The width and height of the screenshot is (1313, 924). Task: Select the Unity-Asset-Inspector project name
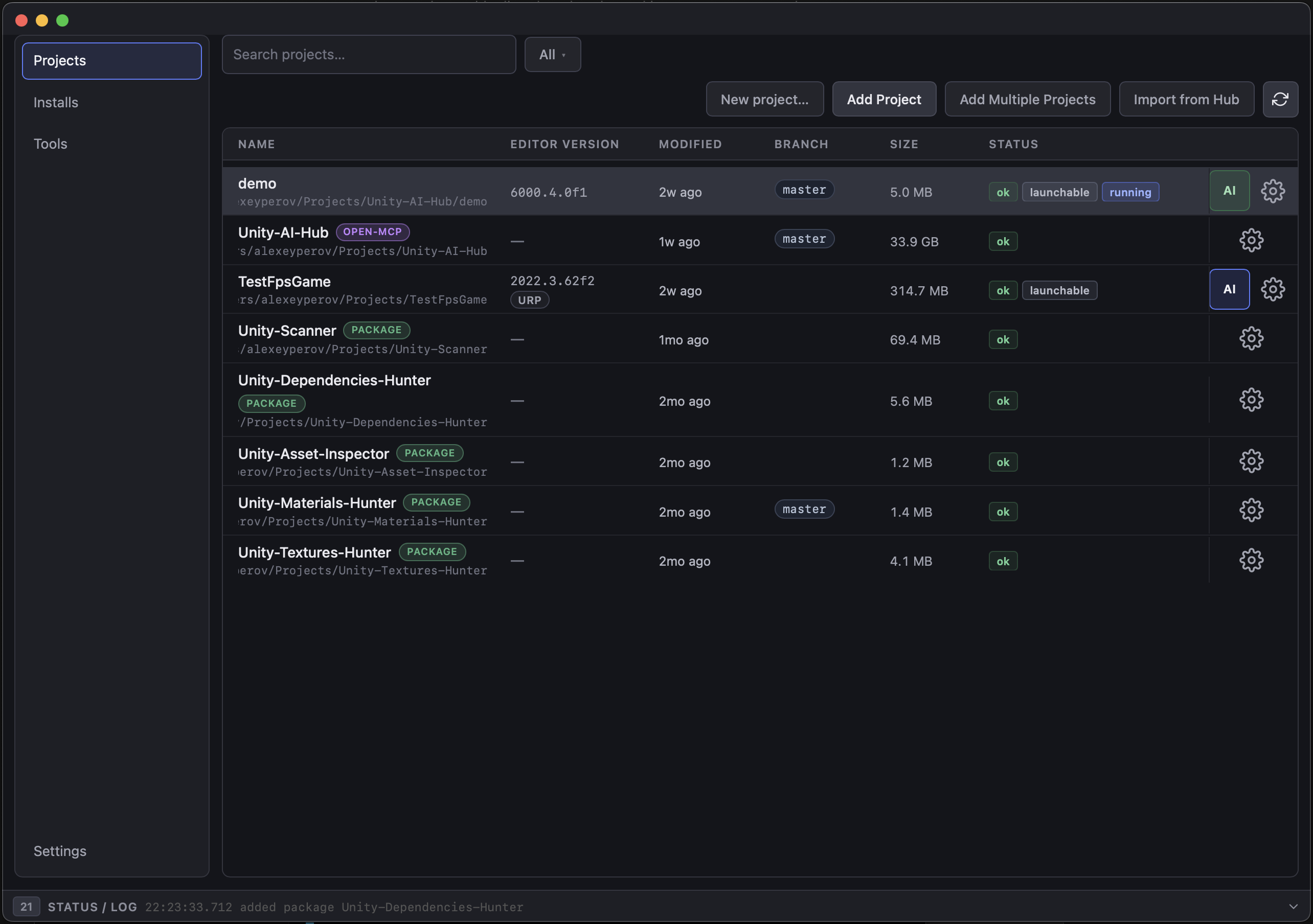(x=313, y=454)
